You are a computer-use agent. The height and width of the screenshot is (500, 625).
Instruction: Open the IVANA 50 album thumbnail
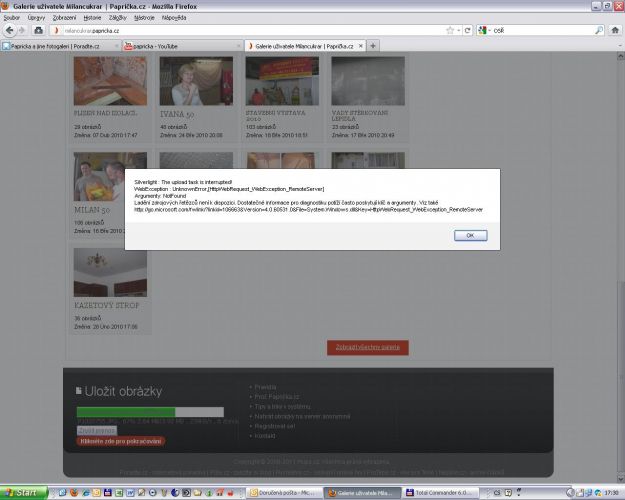196,81
